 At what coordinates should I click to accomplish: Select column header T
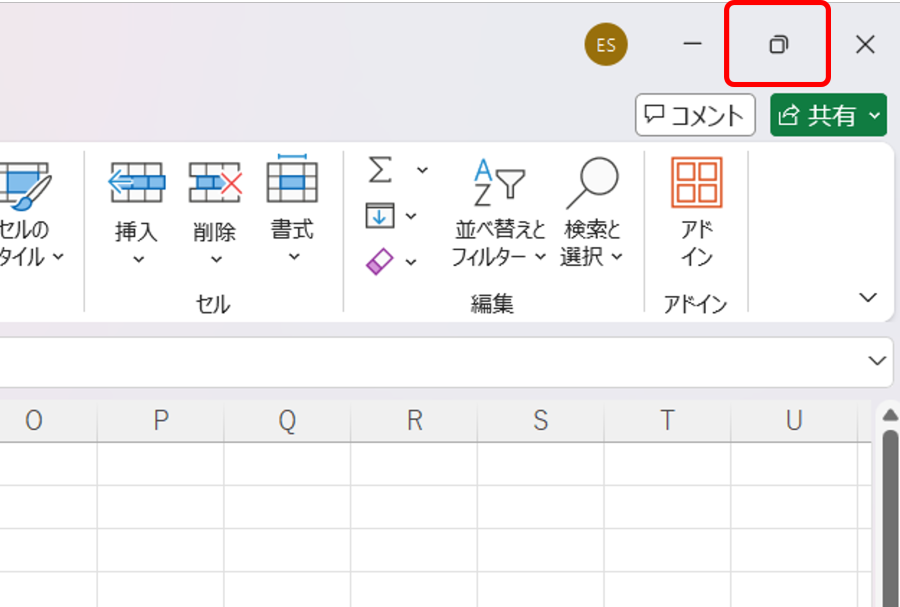666,421
